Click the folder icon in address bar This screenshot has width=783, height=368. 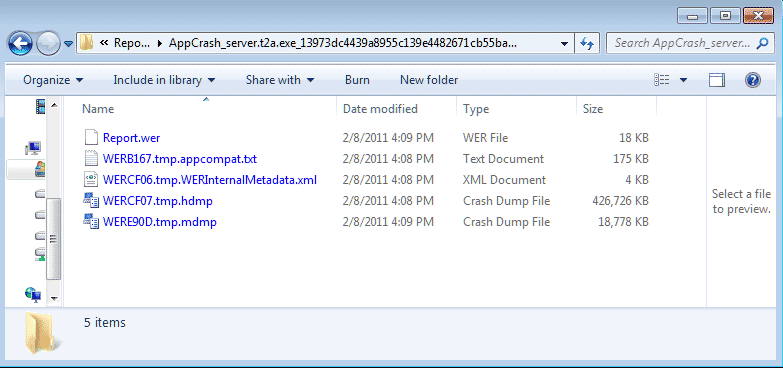point(87,43)
